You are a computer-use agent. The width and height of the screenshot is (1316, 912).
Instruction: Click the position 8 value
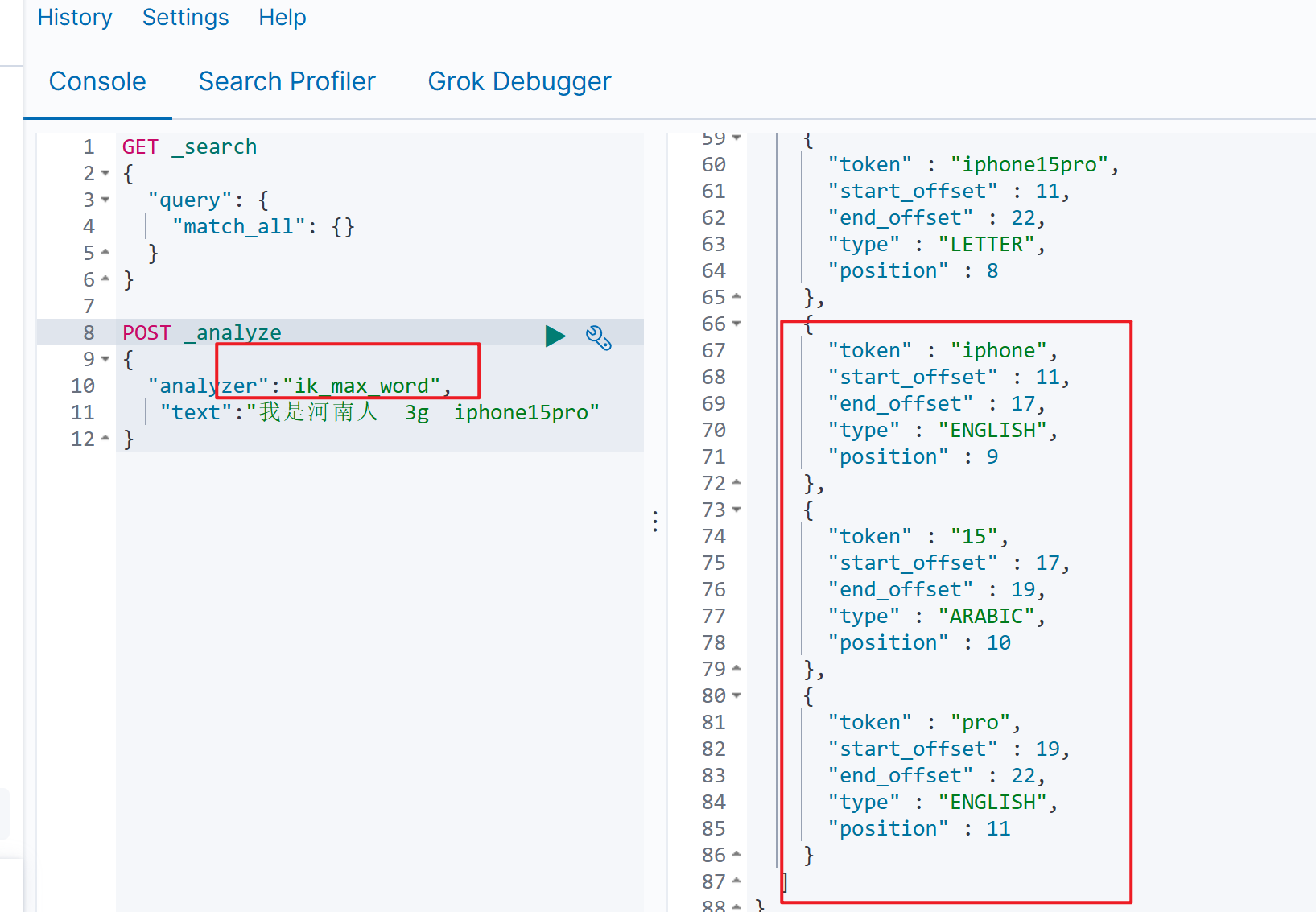[x=992, y=271]
